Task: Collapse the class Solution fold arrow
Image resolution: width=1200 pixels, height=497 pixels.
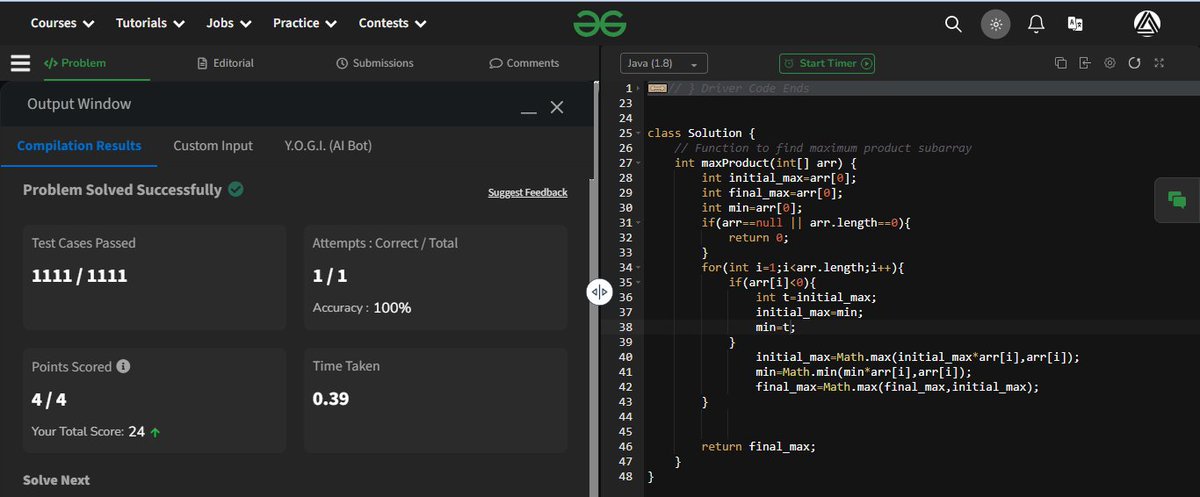Action: tap(639, 133)
